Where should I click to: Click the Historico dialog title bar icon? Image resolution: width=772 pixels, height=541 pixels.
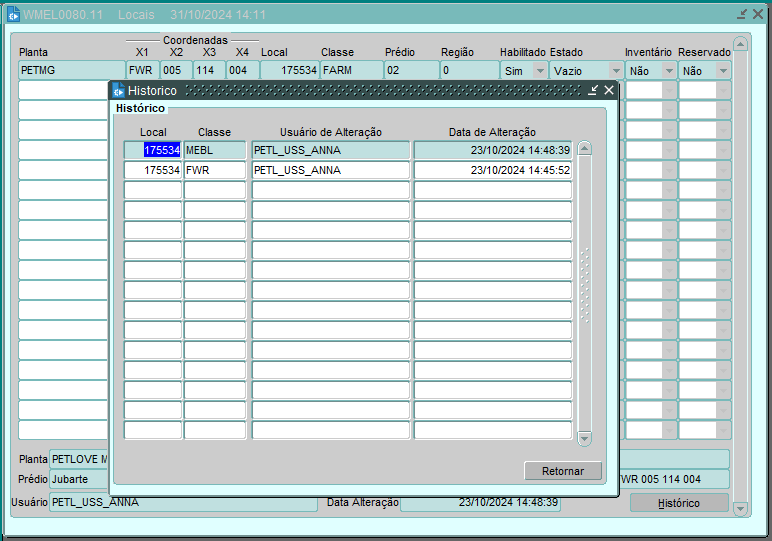click(118, 91)
